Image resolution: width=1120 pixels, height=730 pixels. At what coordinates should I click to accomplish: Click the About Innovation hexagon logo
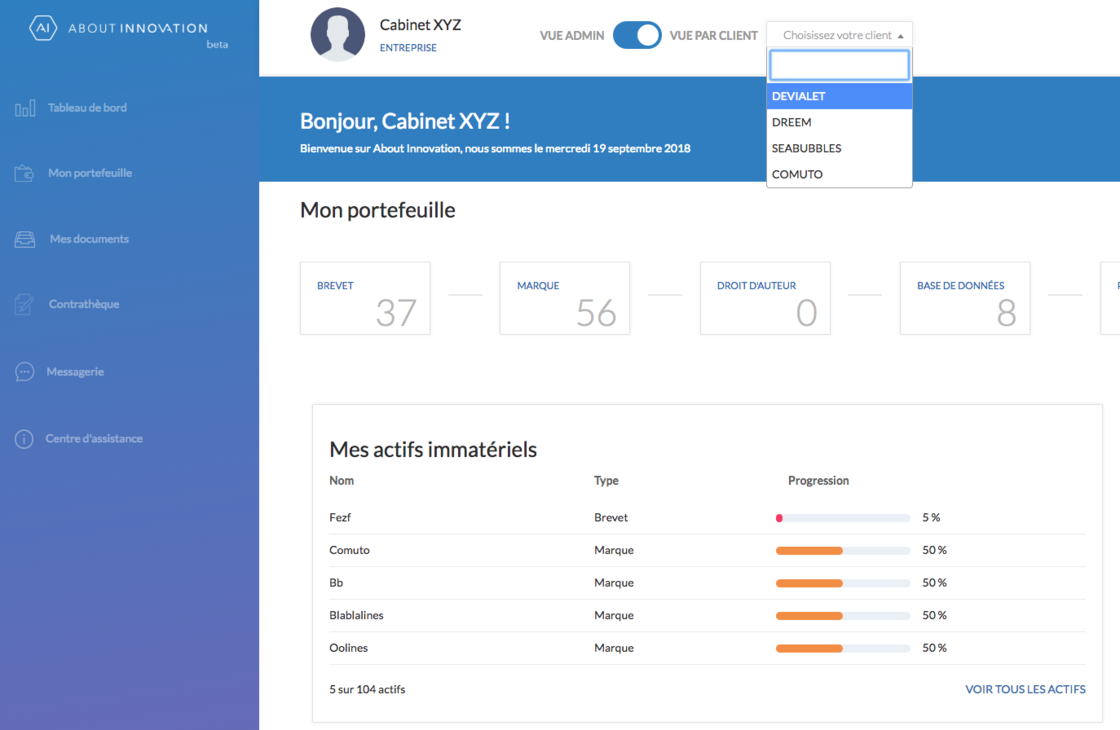point(42,28)
